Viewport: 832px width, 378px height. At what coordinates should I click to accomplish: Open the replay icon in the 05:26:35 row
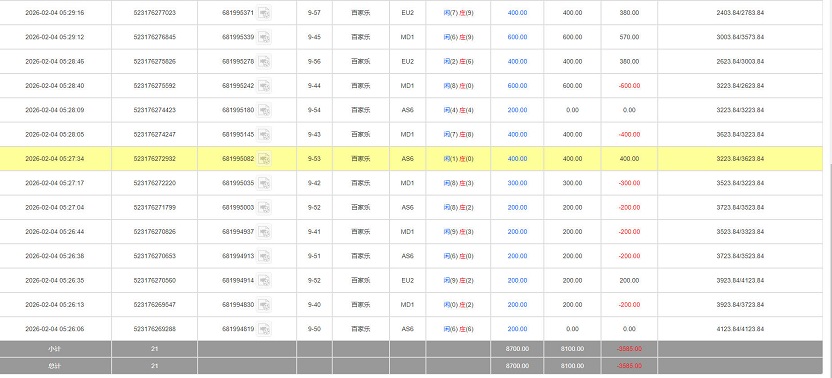point(264,280)
